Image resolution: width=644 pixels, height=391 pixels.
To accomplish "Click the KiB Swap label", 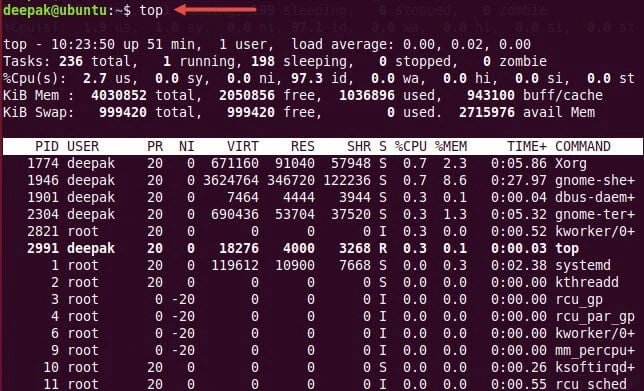I will 39,113.
